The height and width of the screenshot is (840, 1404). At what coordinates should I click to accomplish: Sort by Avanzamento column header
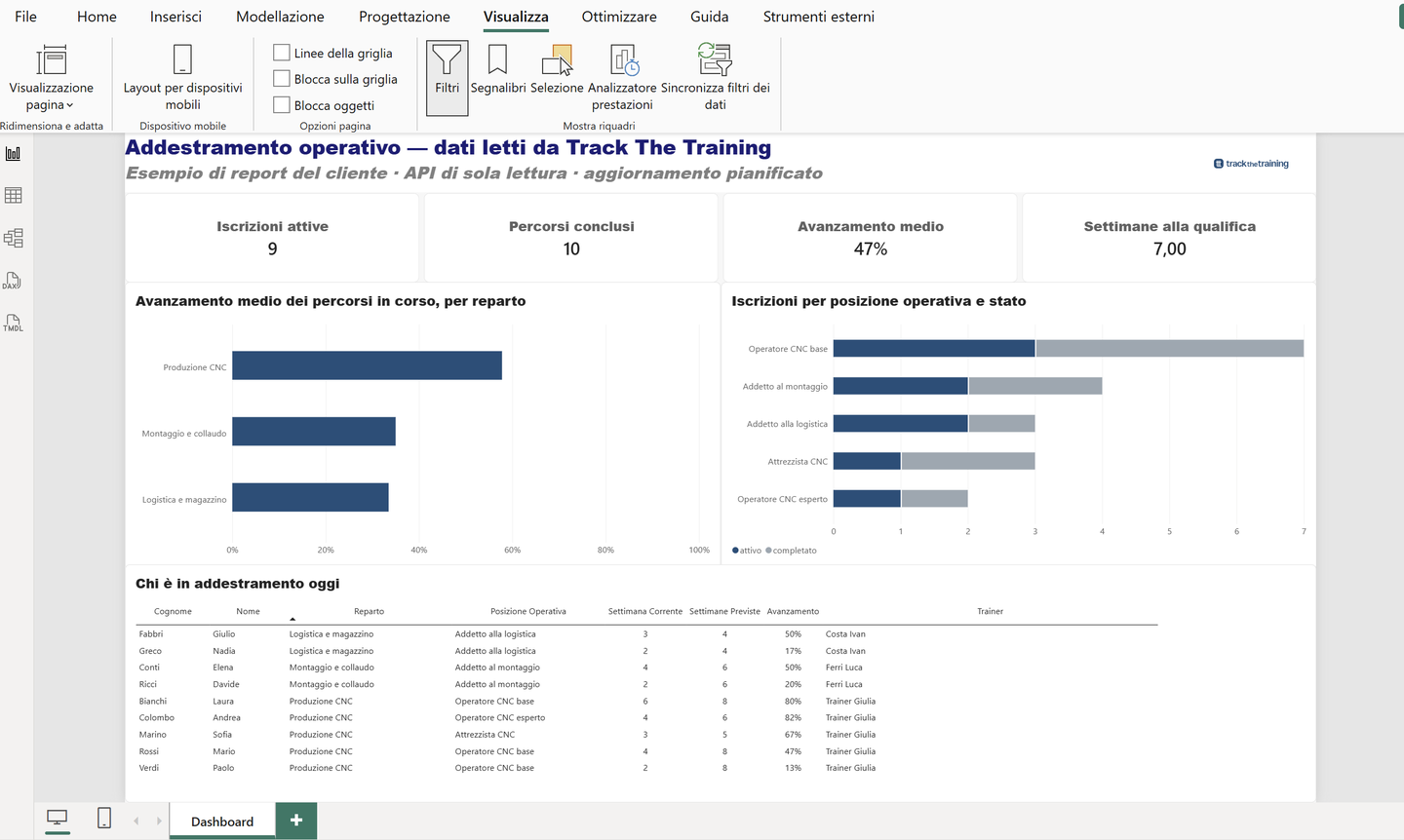pyautogui.click(x=793, y=611)
